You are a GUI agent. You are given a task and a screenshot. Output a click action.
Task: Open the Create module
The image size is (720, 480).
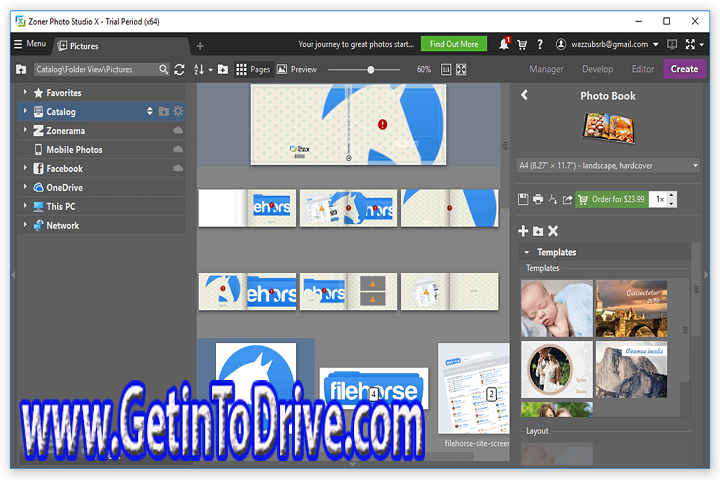[684, 69]
